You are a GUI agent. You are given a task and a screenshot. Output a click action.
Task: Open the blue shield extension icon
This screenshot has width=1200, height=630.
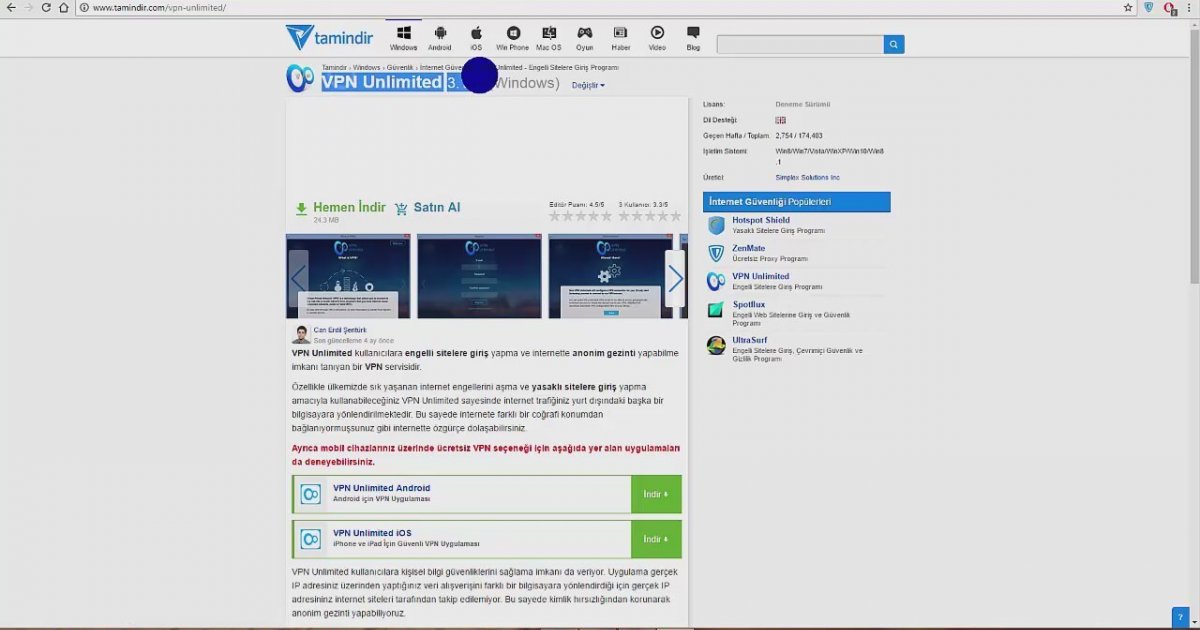1149,7
